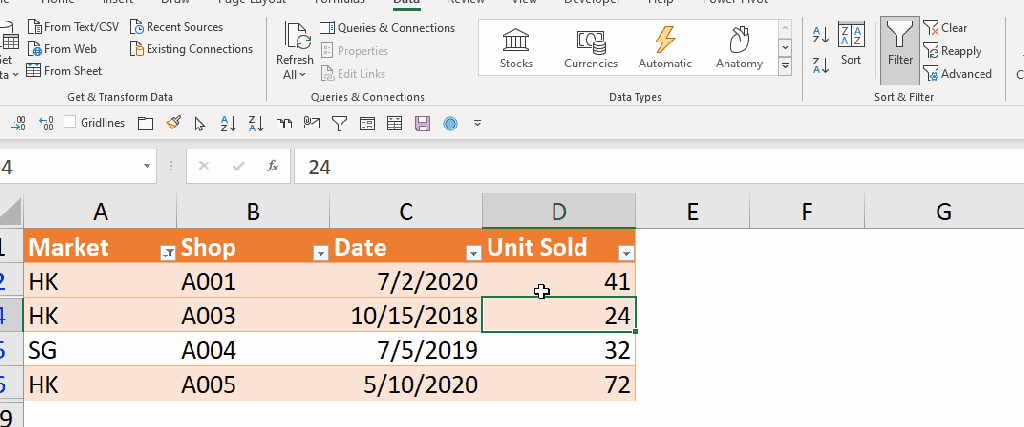The width and height of the screenshot is (1024, 427).
Task: Open Advanced filter options
Action: [x=957, y=73]
